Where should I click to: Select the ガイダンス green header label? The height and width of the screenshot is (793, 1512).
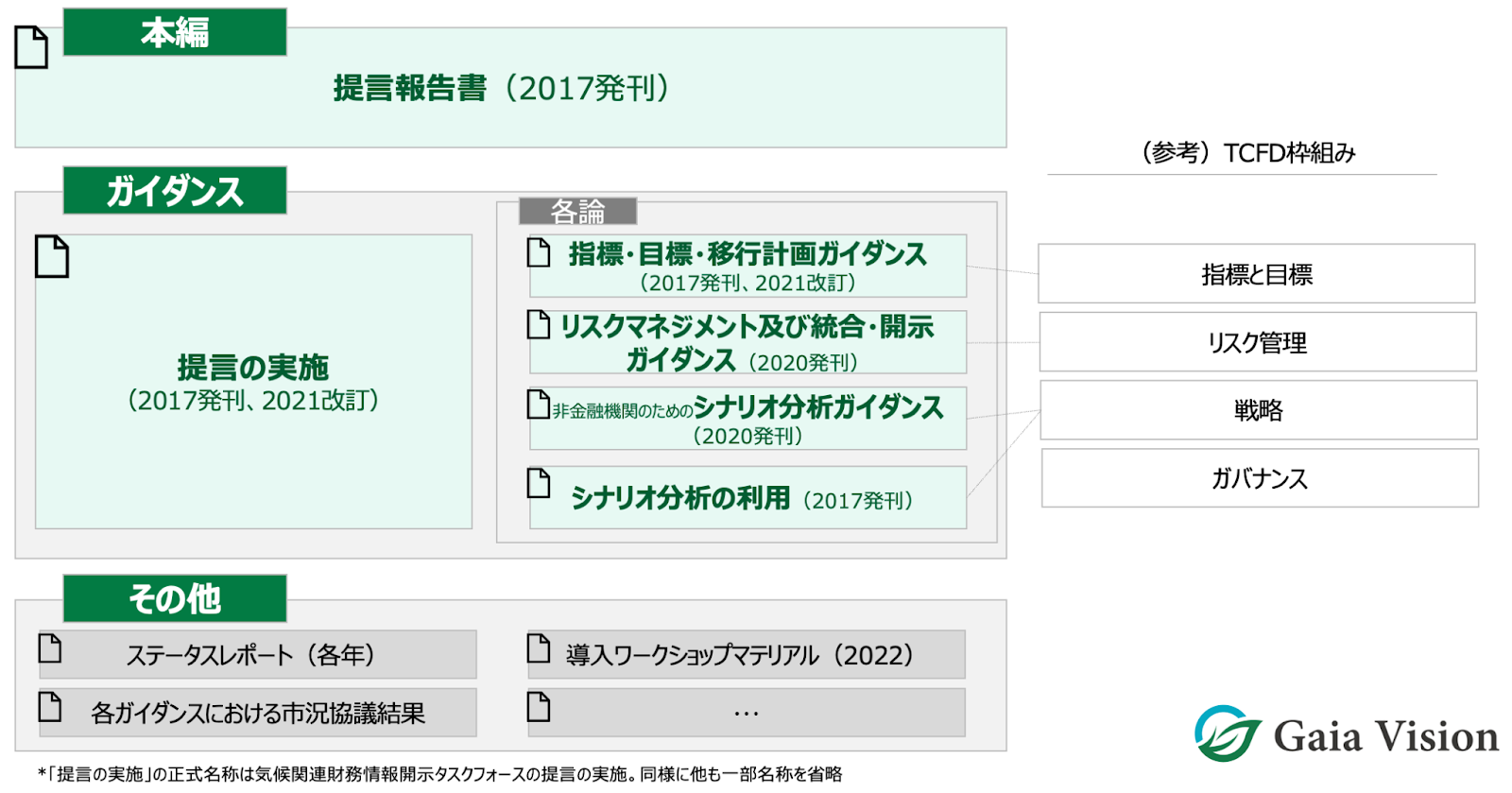click(175, 191)
